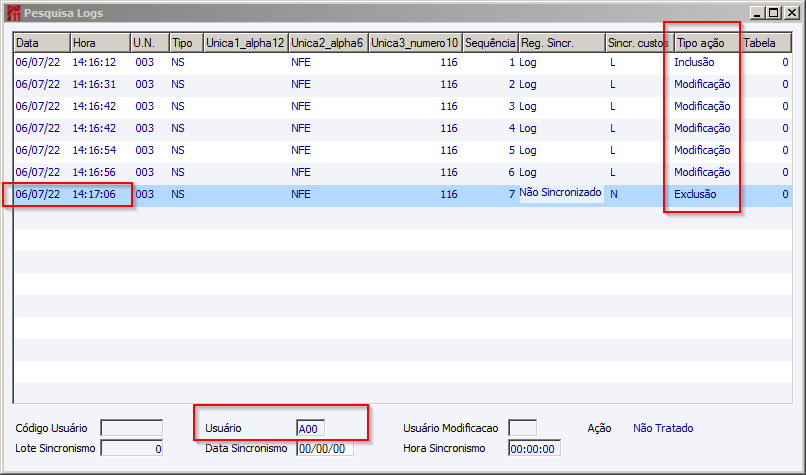Click the Não Tratado action value

663,428
